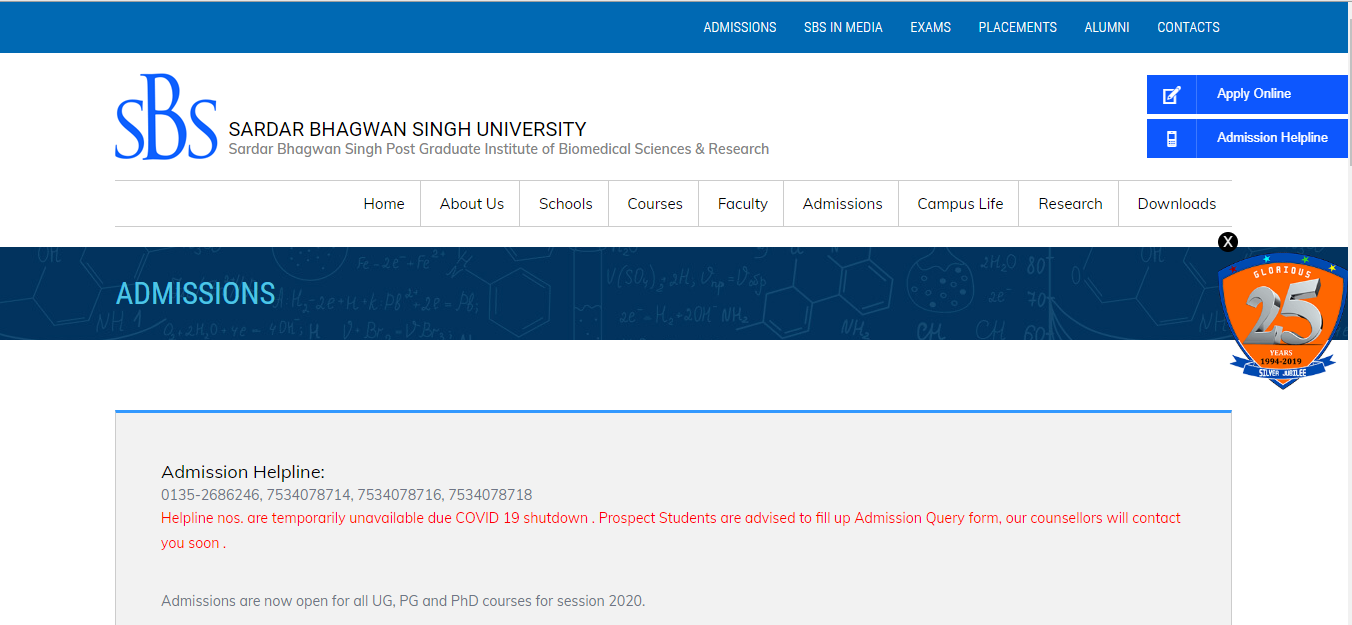This screenshot has height=625, width=1352.
Task: Open the Home menu item
Action: point(384,203)
